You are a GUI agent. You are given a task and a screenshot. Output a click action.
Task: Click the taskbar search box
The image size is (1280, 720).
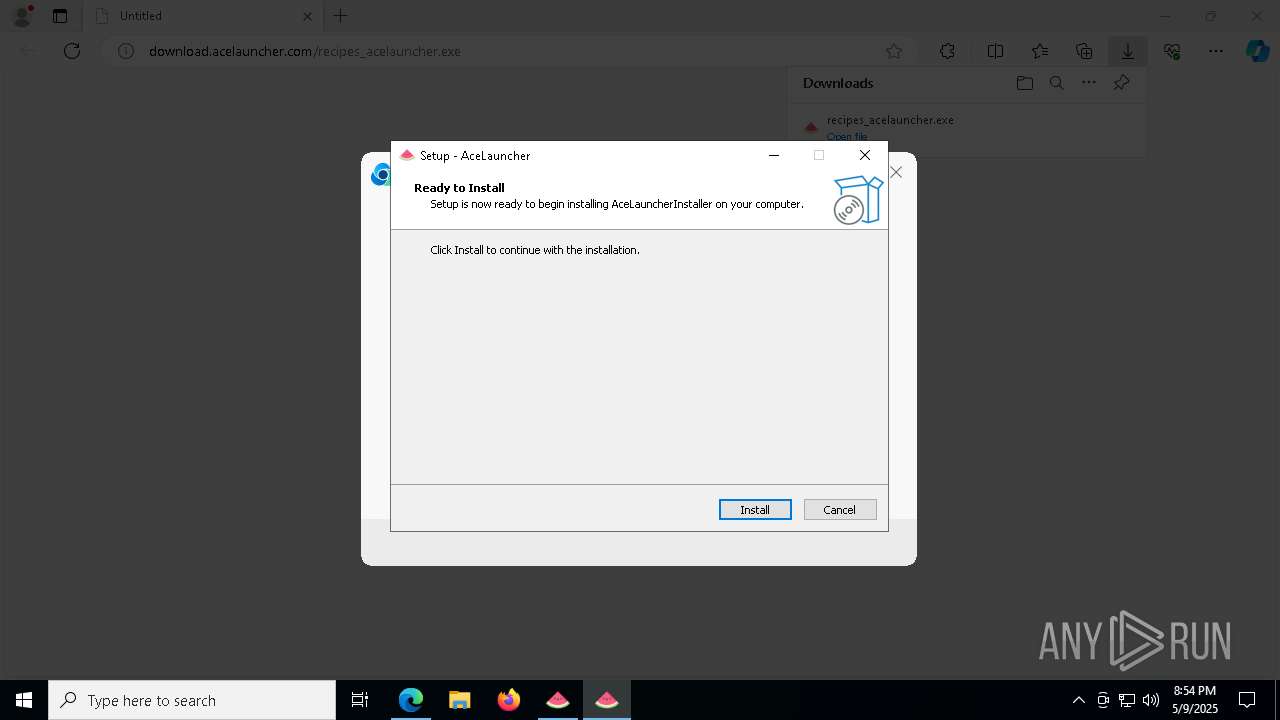[x=192, y=700]
